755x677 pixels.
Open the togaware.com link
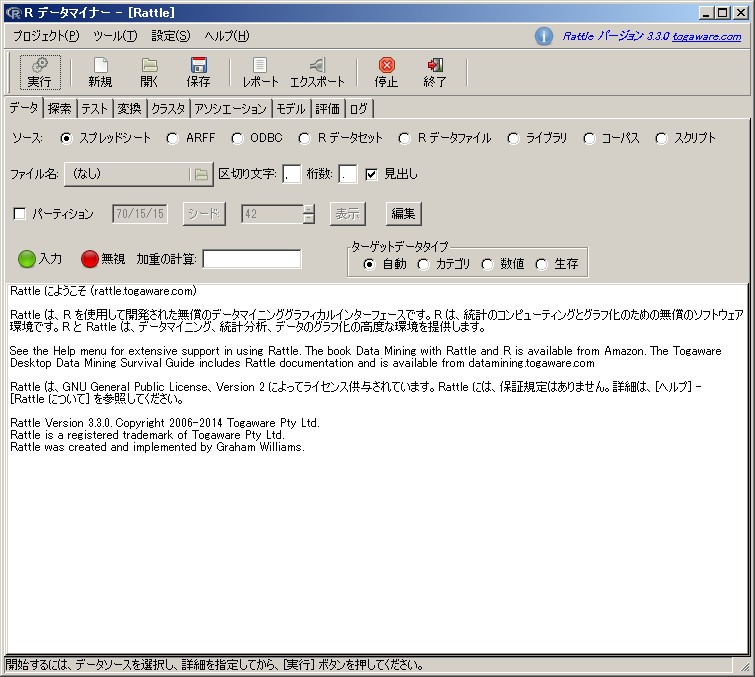click(x=706, y=37)
